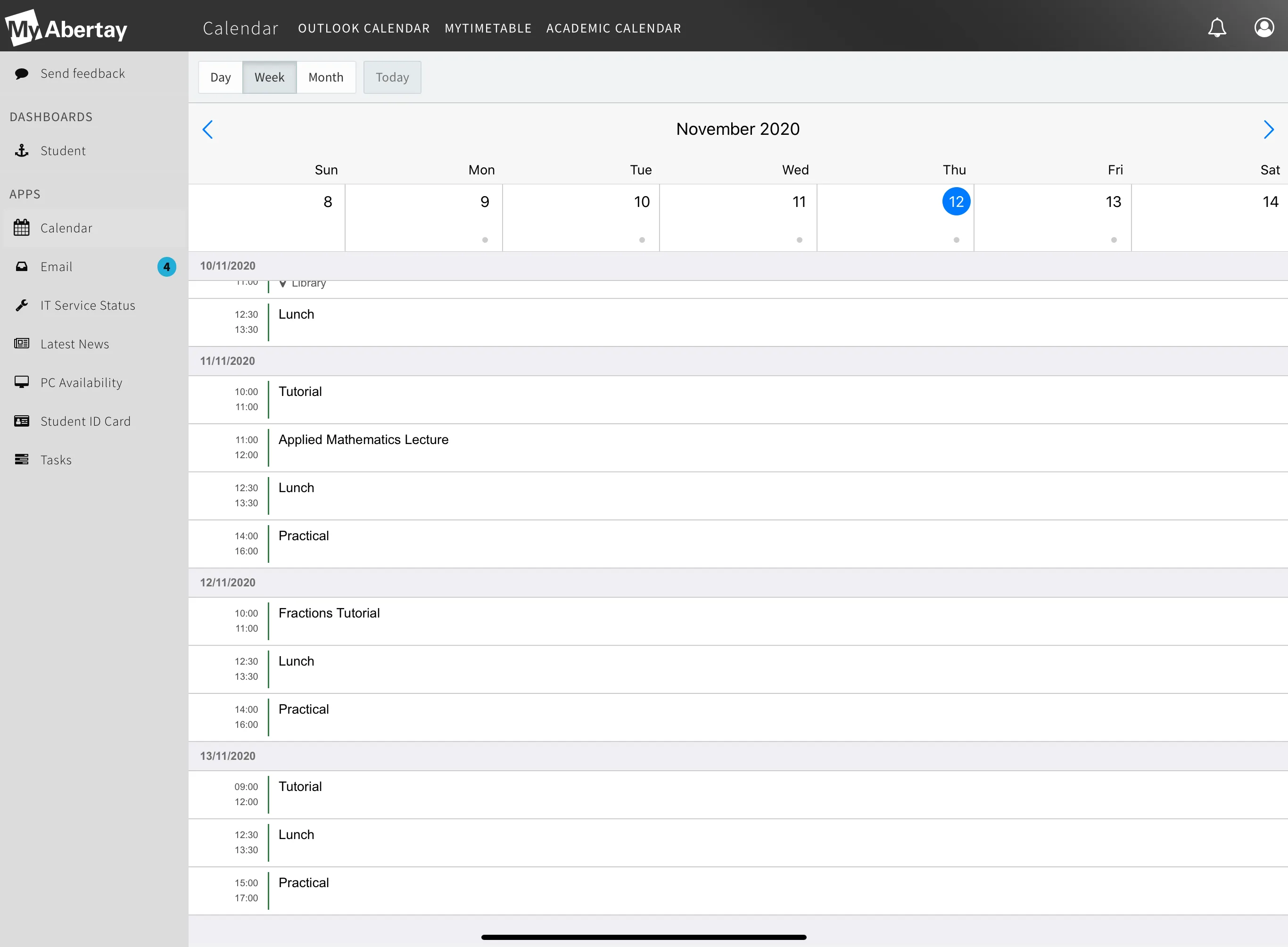The image size is (1288, 947).
Task: Go to next week with right chevron
Action: point(1269,130)
